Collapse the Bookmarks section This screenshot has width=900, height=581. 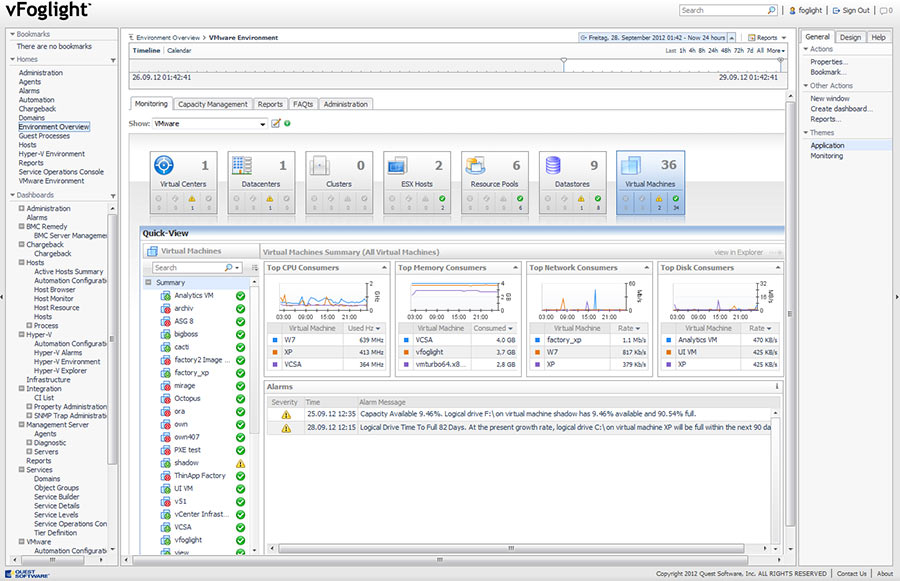coord(13,34)
